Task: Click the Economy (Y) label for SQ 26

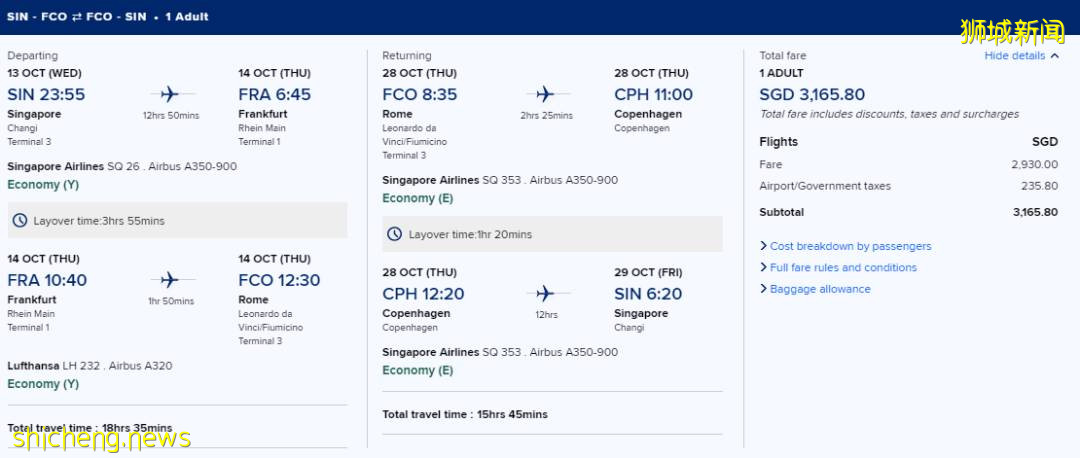Action: point(43,185)
